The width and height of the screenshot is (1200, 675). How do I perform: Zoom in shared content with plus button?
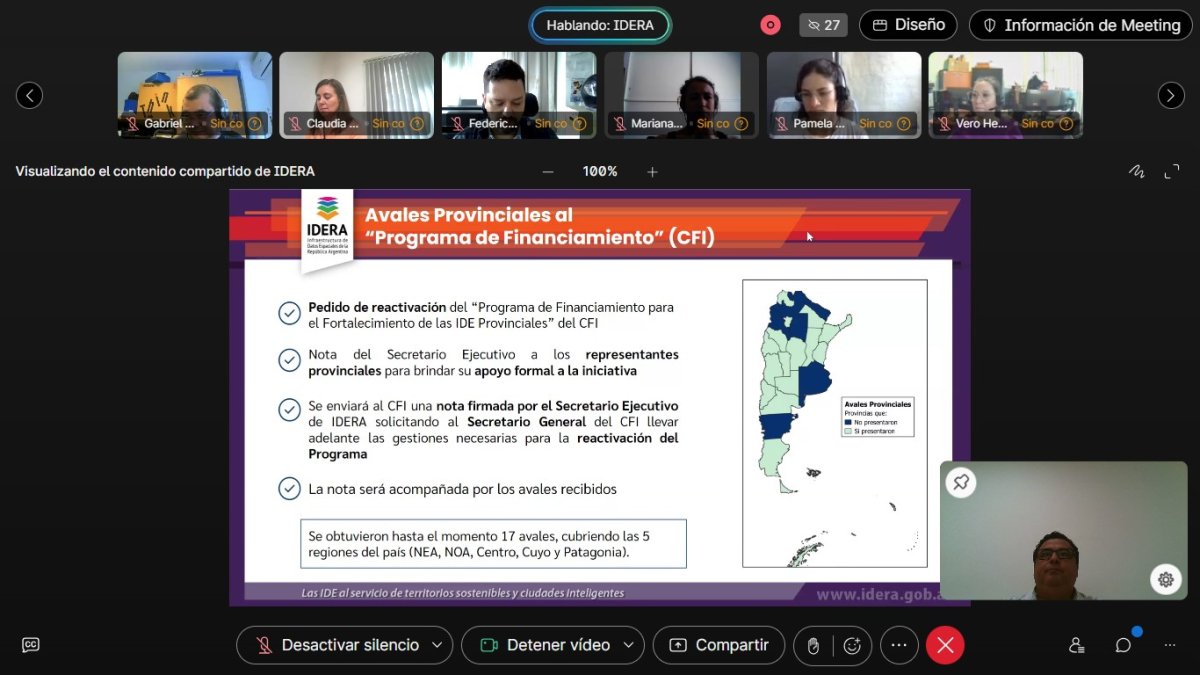pyautogui.click(x=652, y=171)
